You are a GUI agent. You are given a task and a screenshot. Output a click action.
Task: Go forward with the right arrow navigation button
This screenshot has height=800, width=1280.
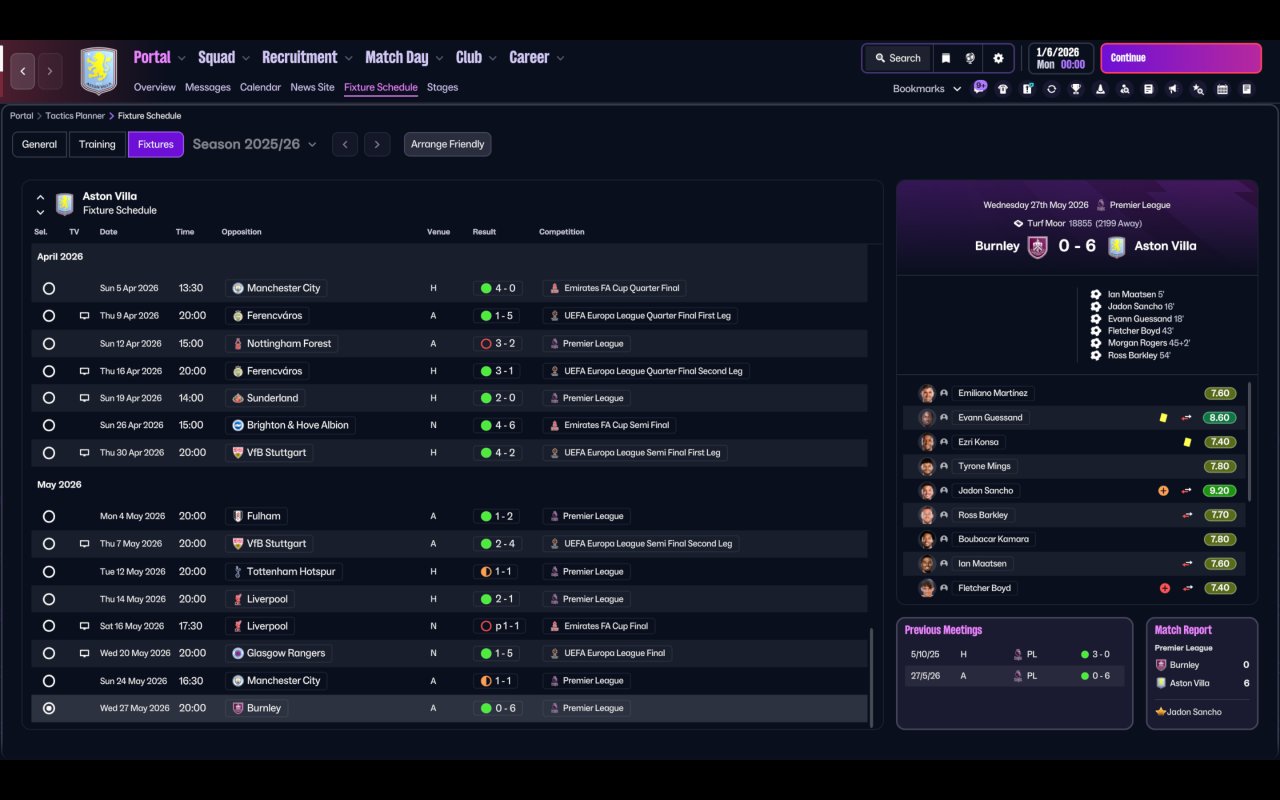coord(49,71)
